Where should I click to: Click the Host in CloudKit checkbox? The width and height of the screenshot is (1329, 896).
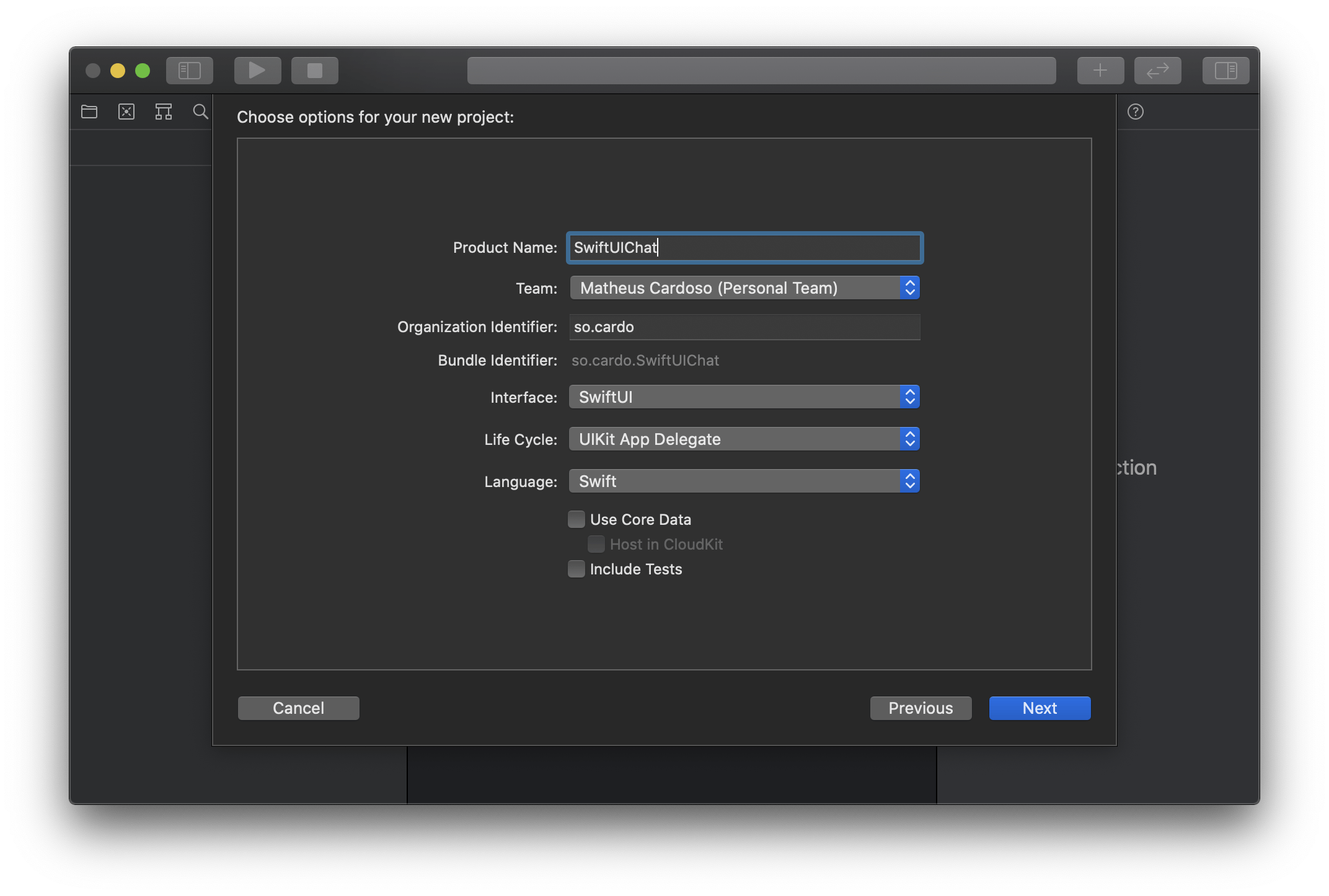(x=596, y=544)
